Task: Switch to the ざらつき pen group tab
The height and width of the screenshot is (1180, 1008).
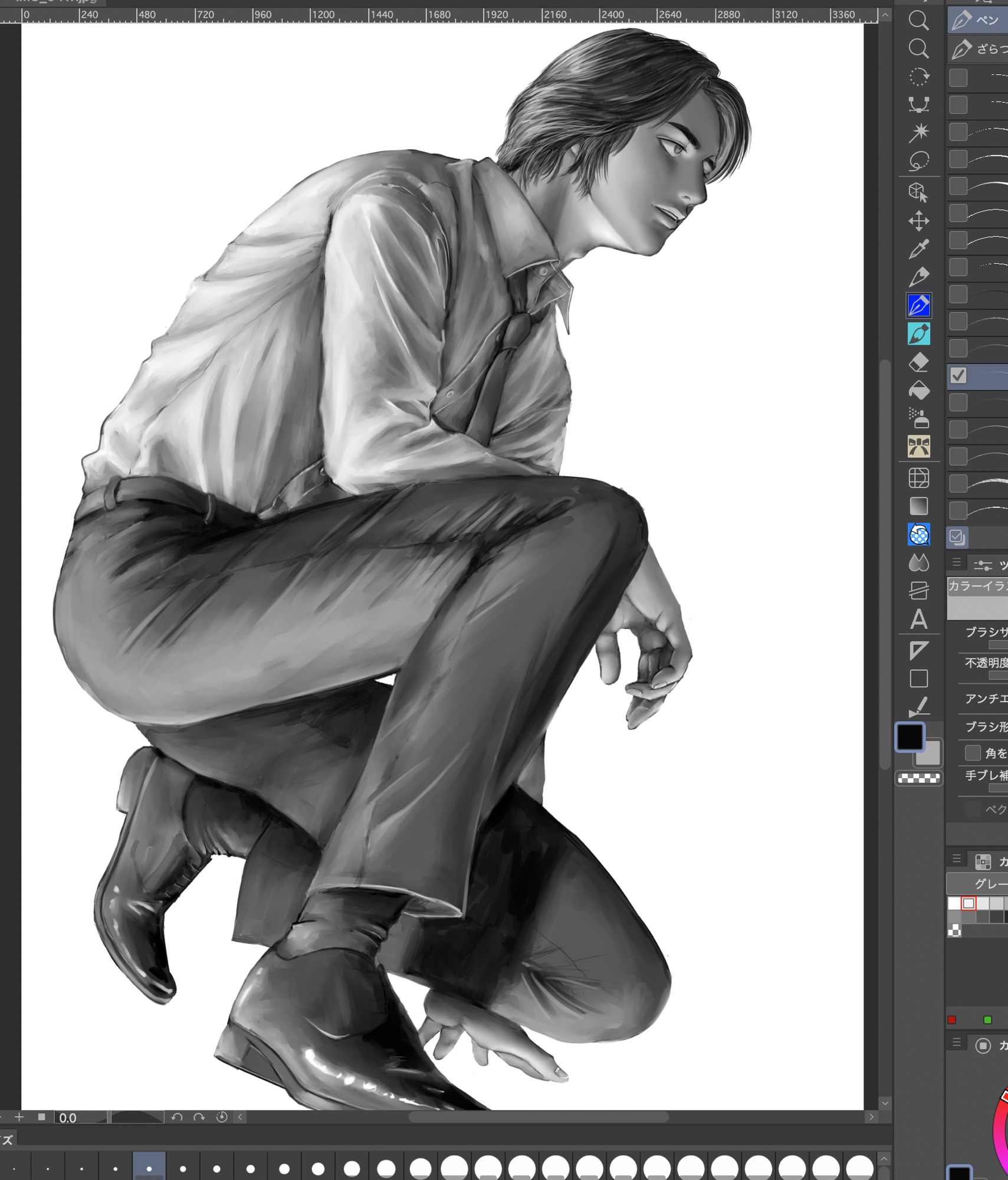Action: pos(978,49)
